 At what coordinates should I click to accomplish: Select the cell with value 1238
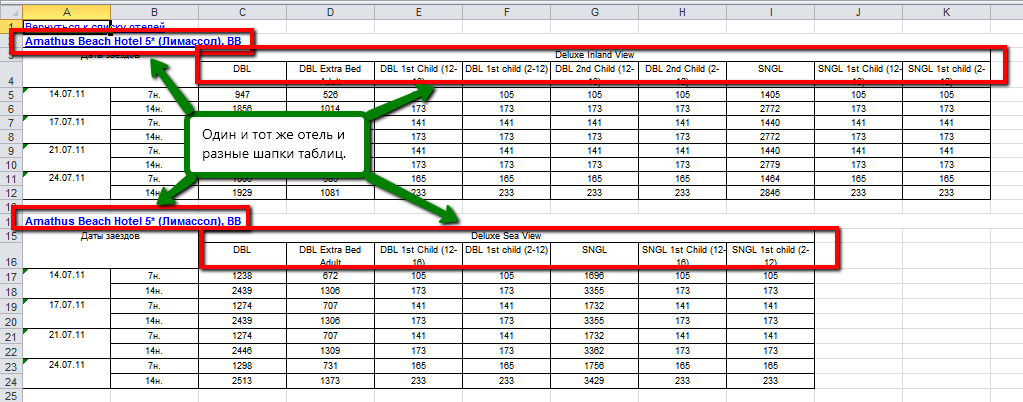242,276
